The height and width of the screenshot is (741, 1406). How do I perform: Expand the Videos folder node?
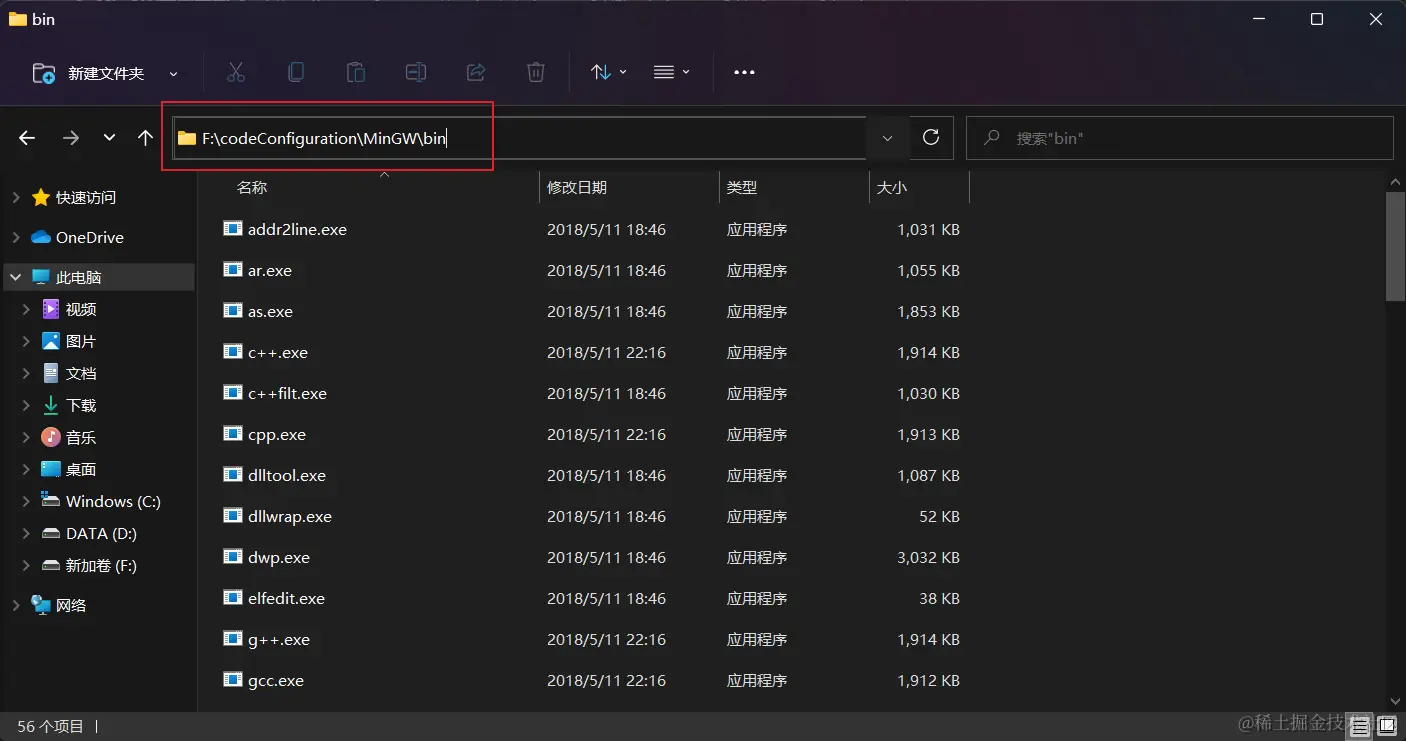pos(27,310)
